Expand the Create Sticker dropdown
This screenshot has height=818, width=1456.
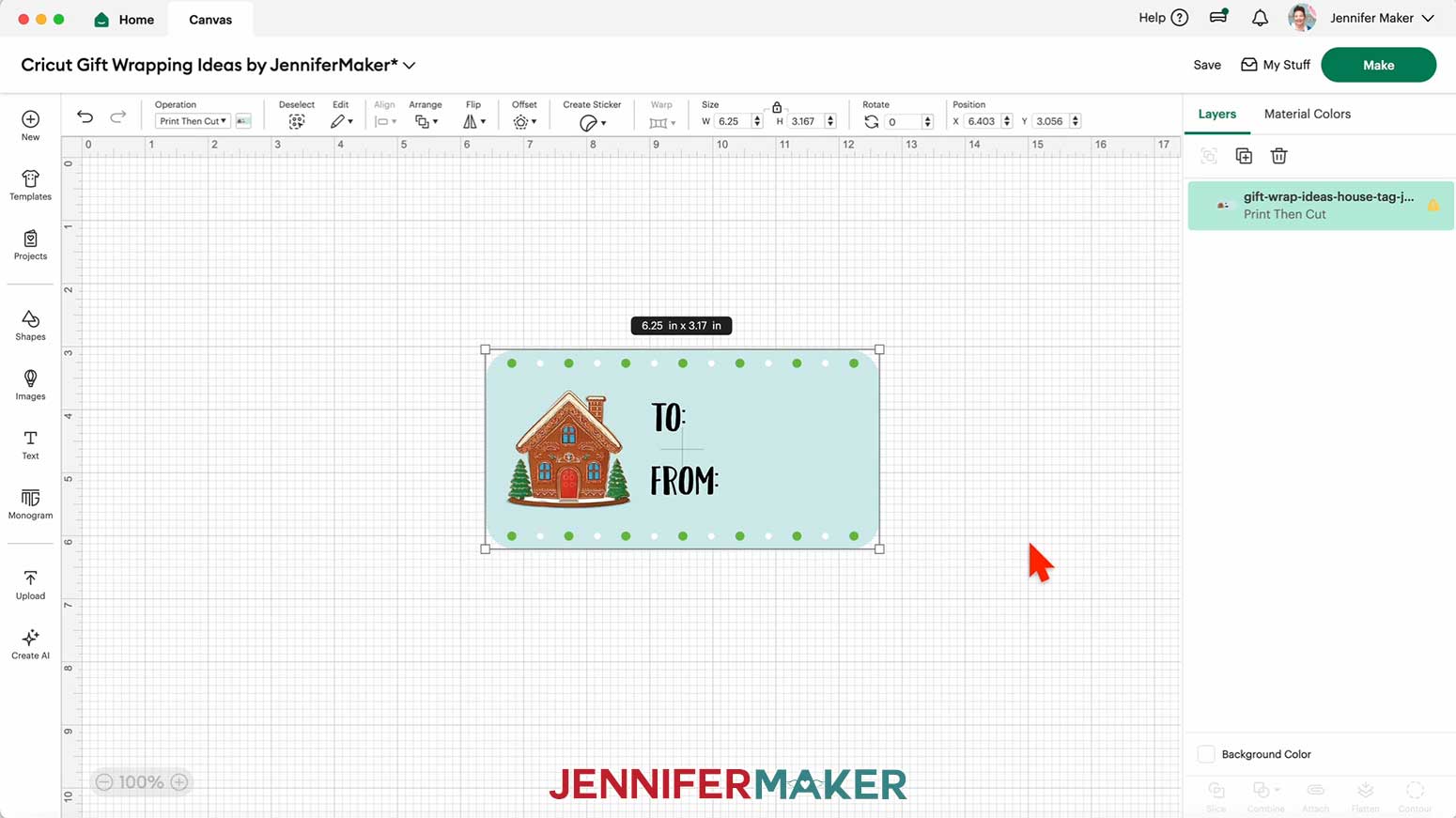coord(593,123)
